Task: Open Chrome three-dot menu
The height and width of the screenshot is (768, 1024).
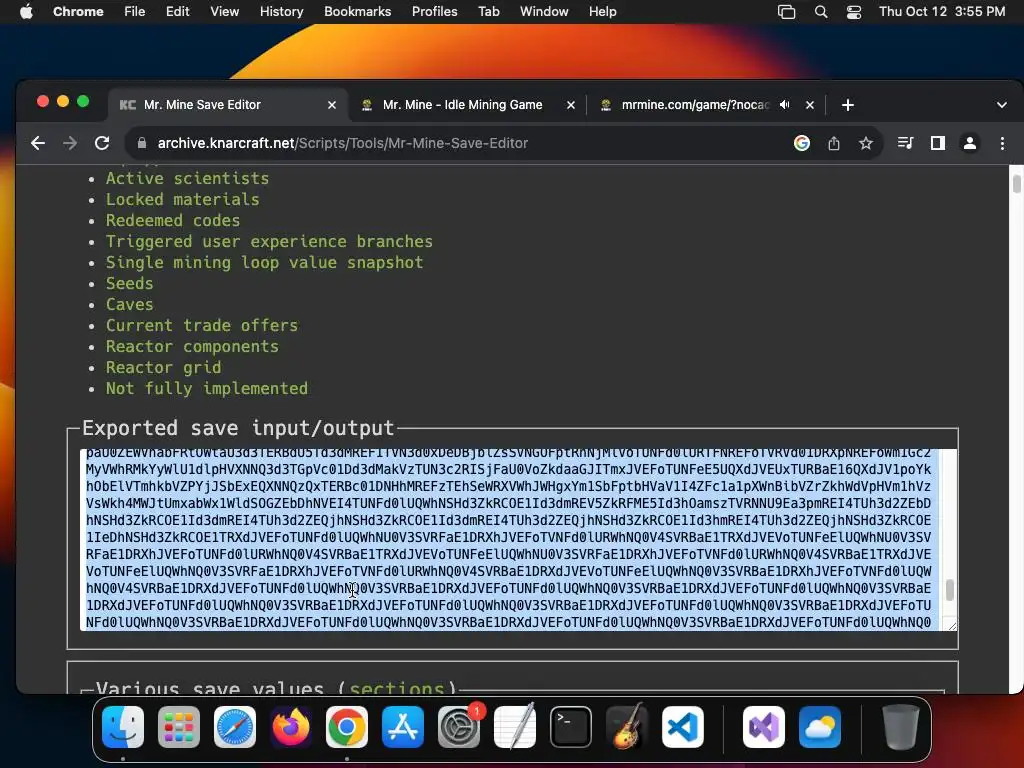Action: [1002, 143]
